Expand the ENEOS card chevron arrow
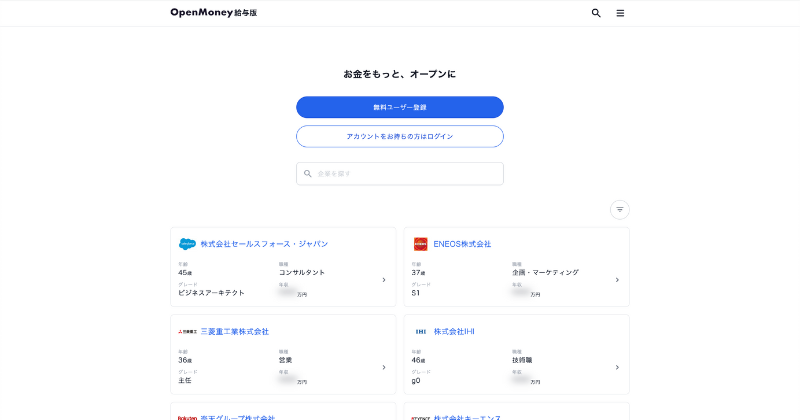Viewport: 800px width, 420px height. point(617,280)
